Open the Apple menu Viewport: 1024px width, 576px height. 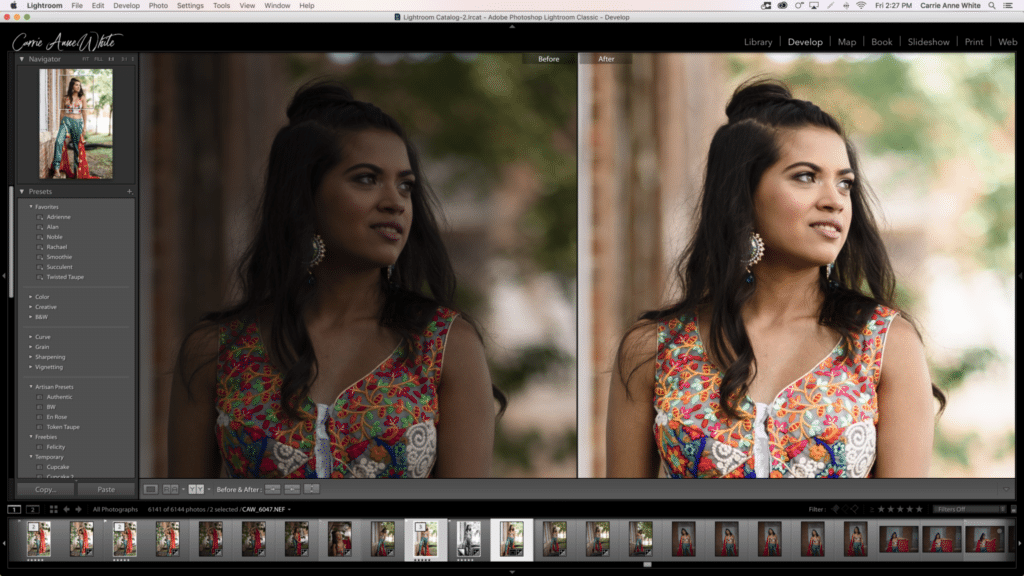(13, 5)
